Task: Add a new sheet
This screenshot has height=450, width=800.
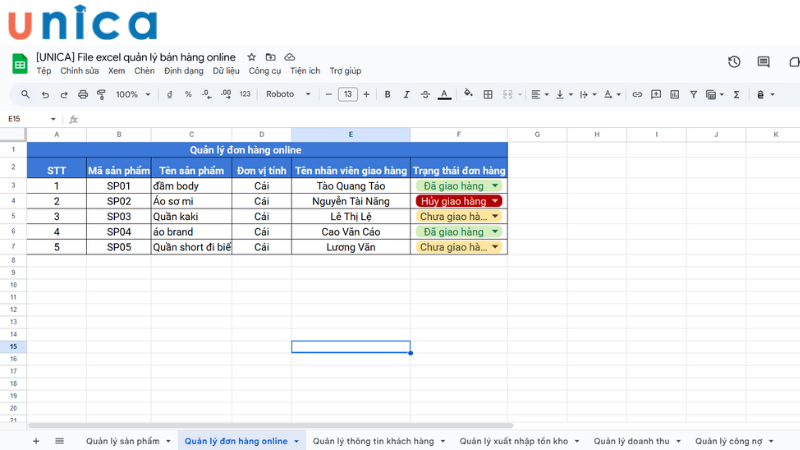Action: click(x=36, y=441)
